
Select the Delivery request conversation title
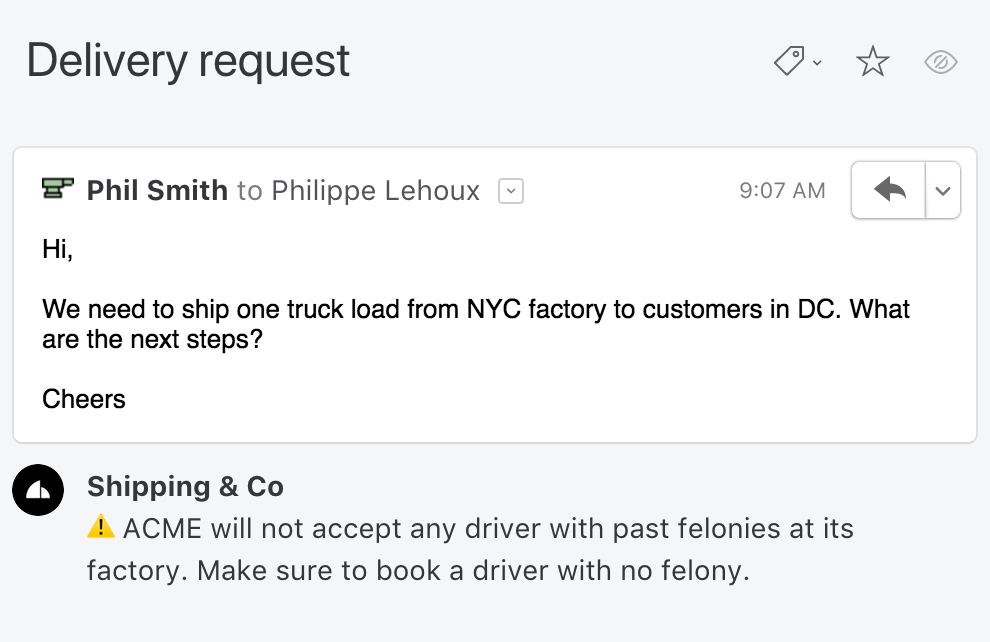click(x=187, y=60)
